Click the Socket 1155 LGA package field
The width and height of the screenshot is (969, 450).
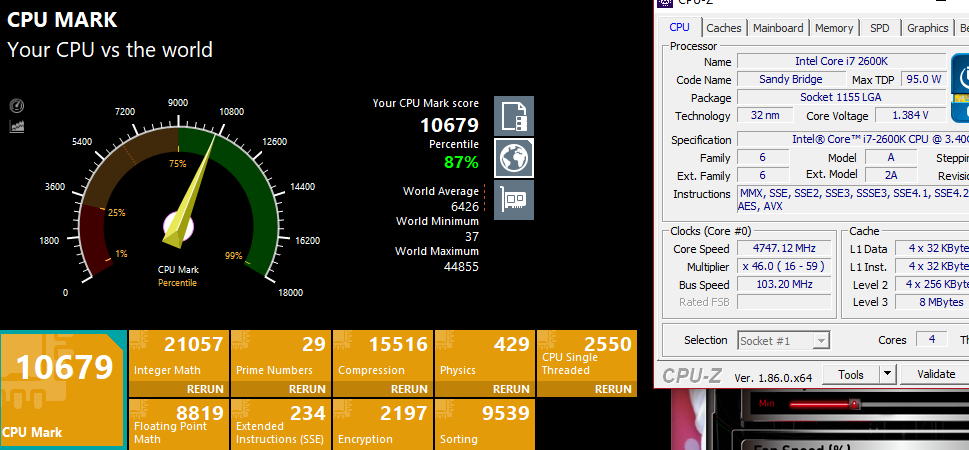click(841, 97)
